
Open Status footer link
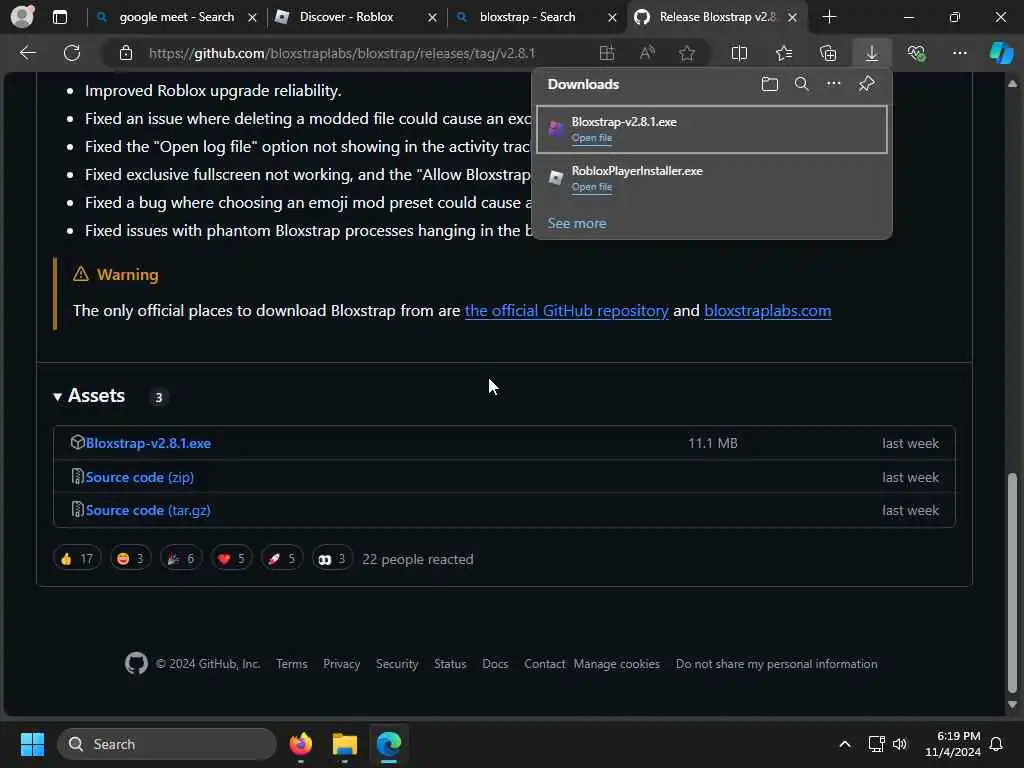point(450,664)
